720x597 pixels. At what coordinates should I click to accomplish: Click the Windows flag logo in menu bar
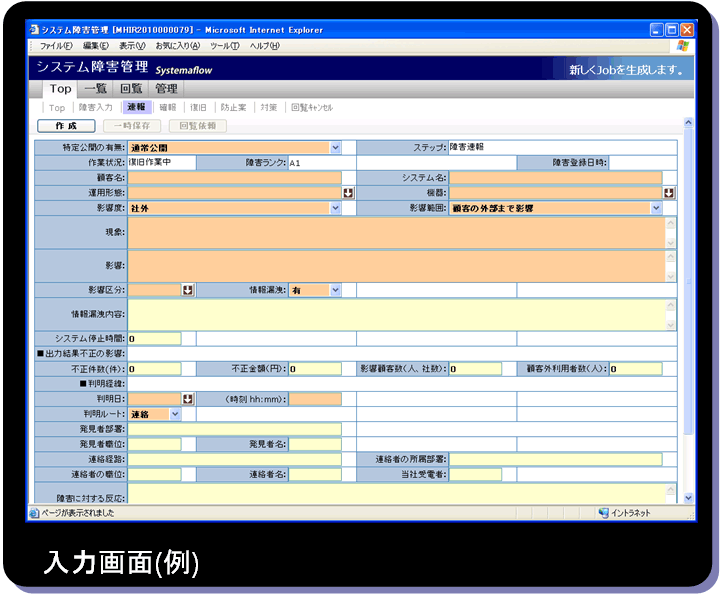(683, 46)
